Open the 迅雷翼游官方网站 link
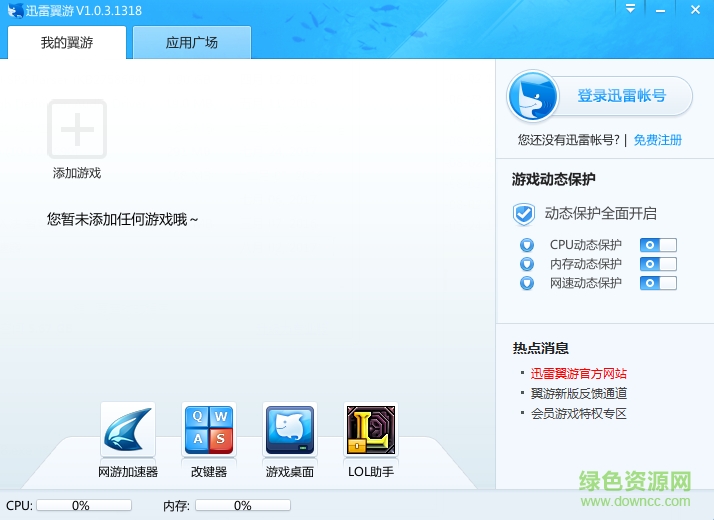 (x=579, y=374)
